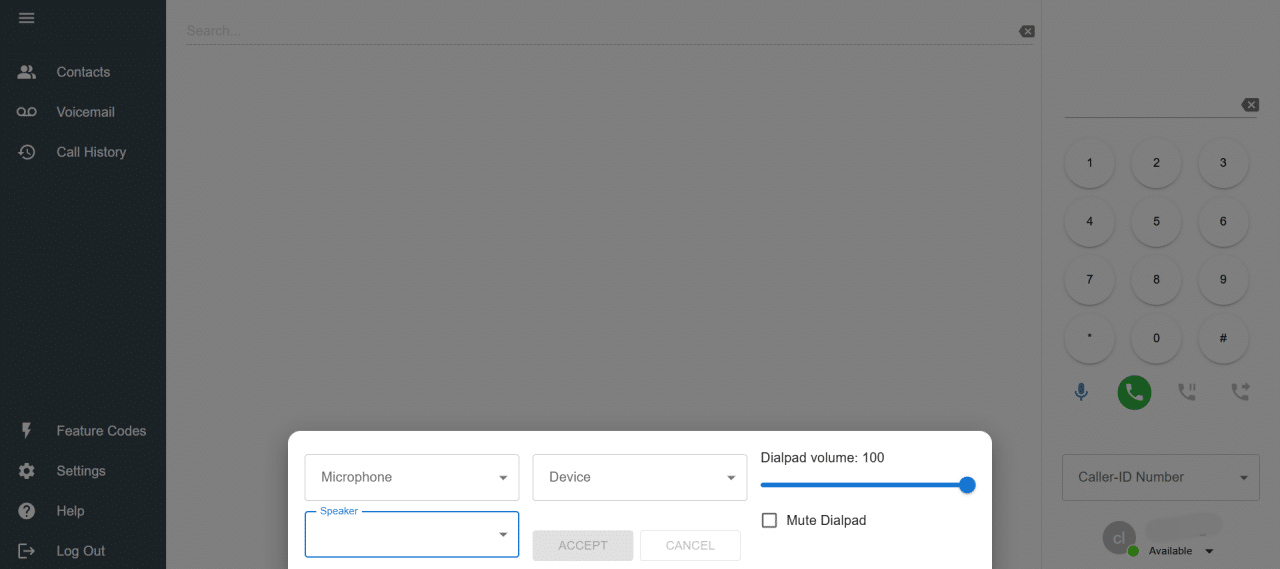1280x569 pixels.
Task: Dial digit 6 on keypad
Action: tap(1223, 222)
